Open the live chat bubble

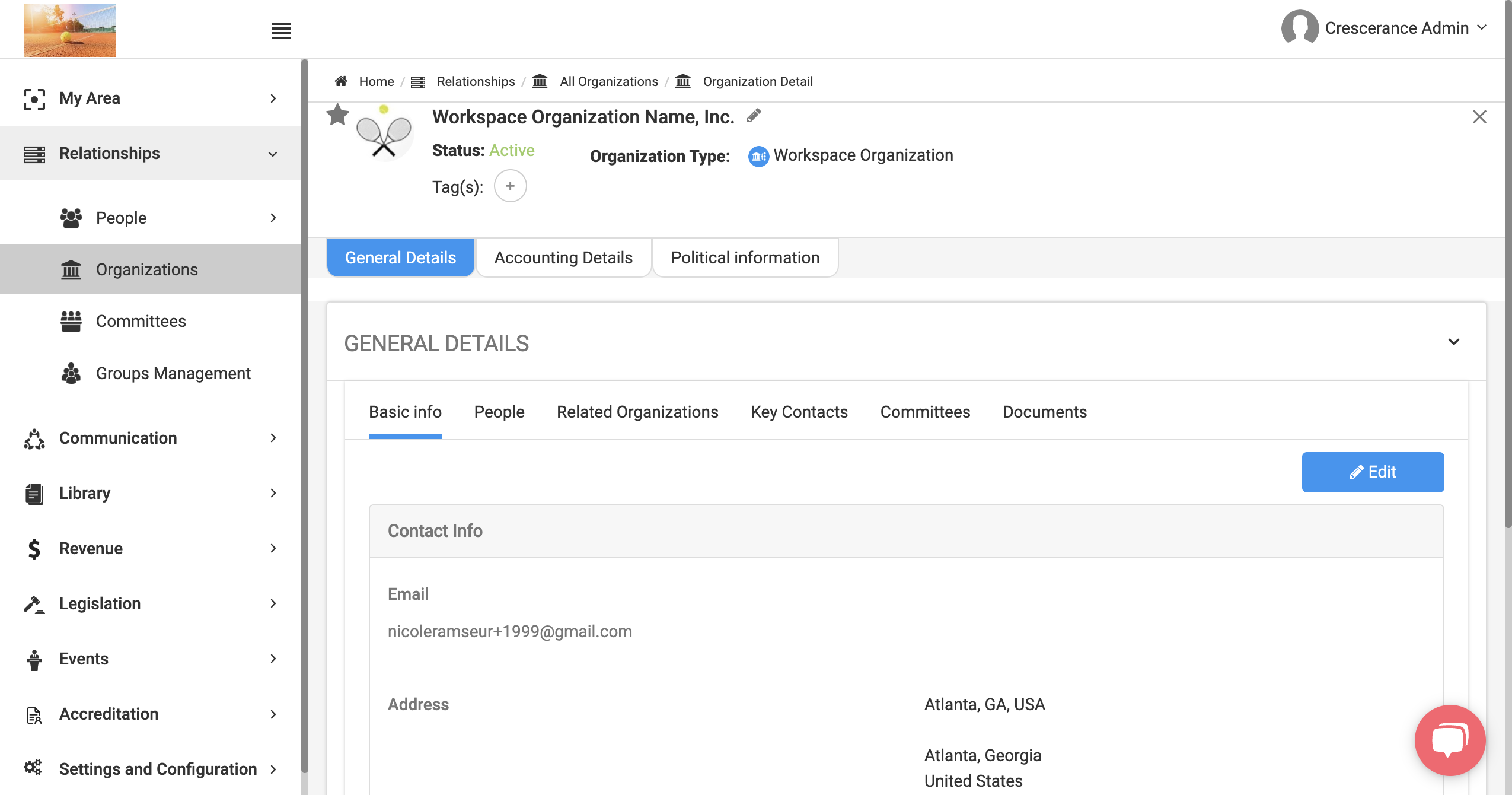pyautogui.click(x=1450, y=740)
